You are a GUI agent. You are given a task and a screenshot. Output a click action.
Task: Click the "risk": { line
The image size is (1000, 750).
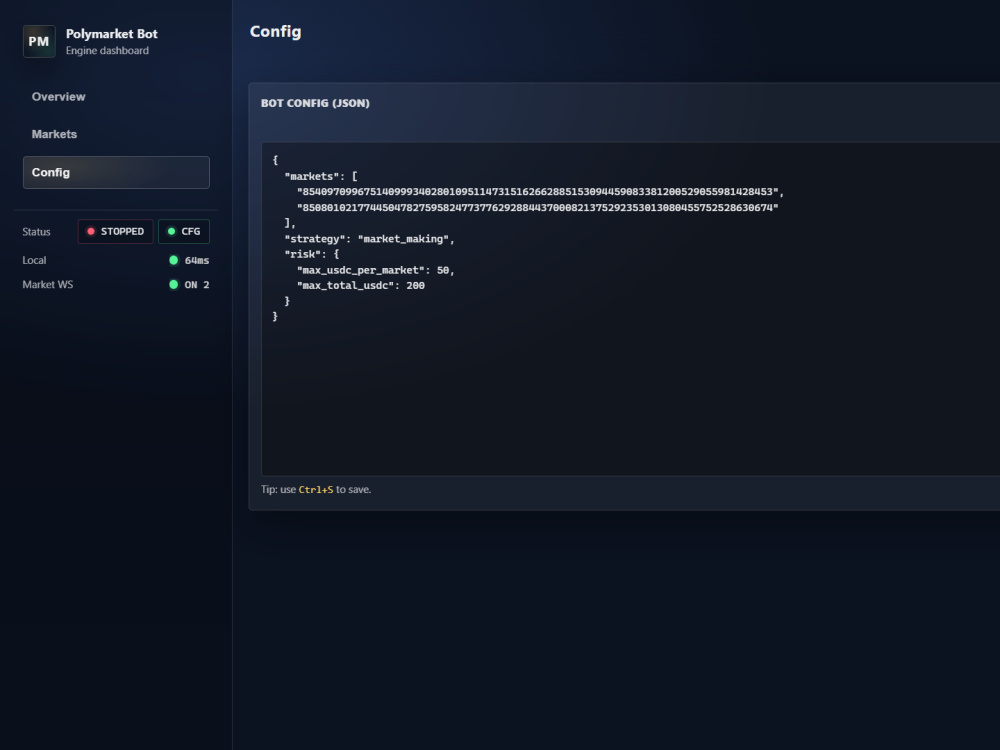[311, 254]
